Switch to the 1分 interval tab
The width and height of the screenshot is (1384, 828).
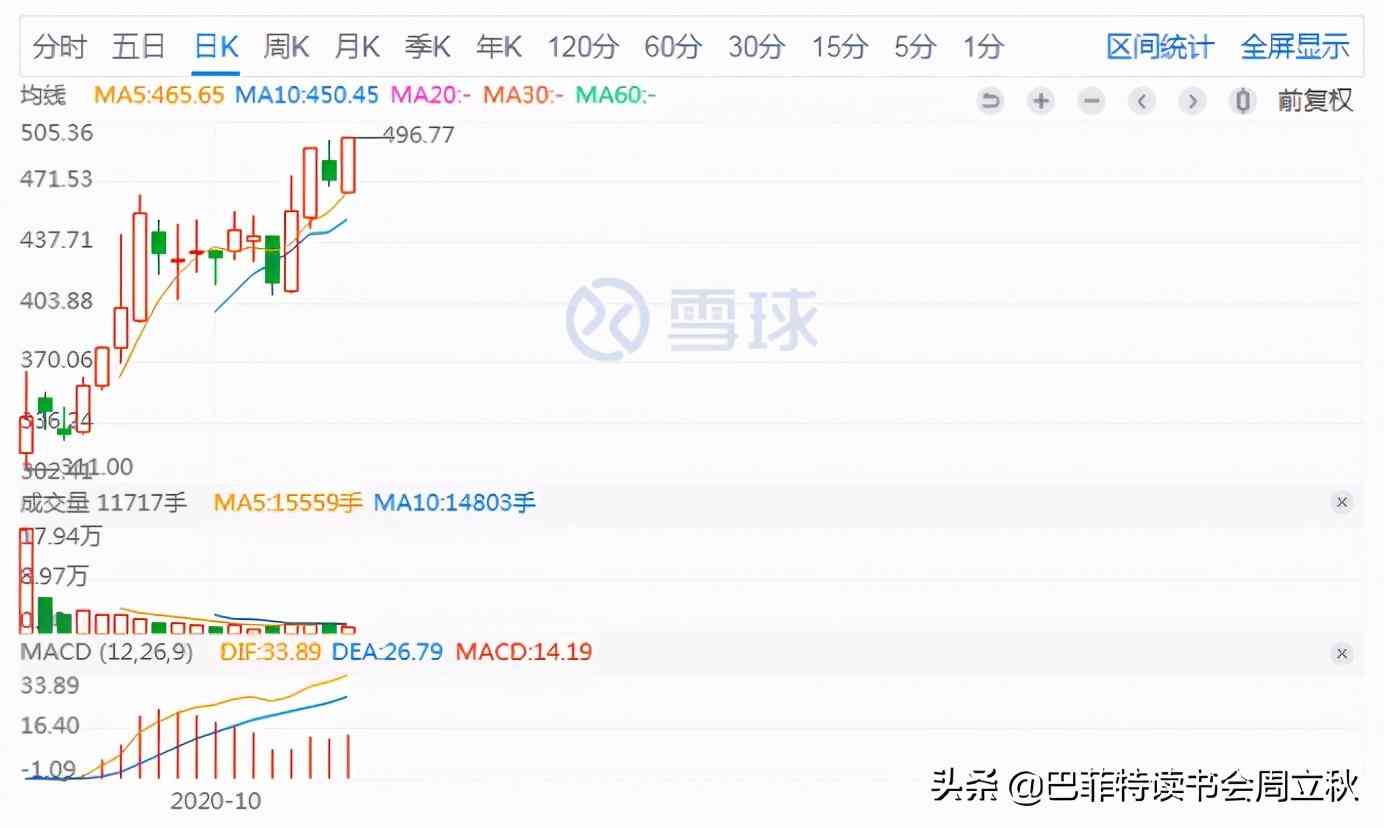click(x=982, y=46)
